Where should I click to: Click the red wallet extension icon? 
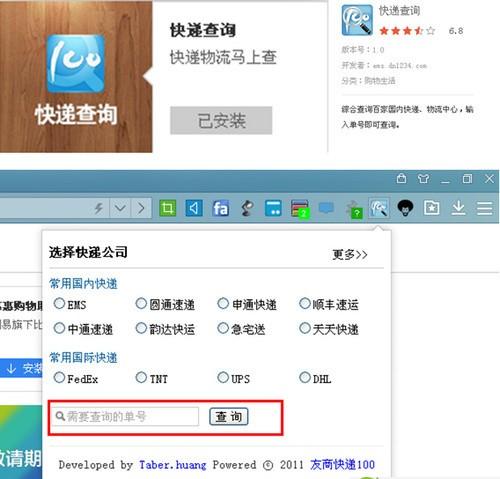(x=300, y=209)
